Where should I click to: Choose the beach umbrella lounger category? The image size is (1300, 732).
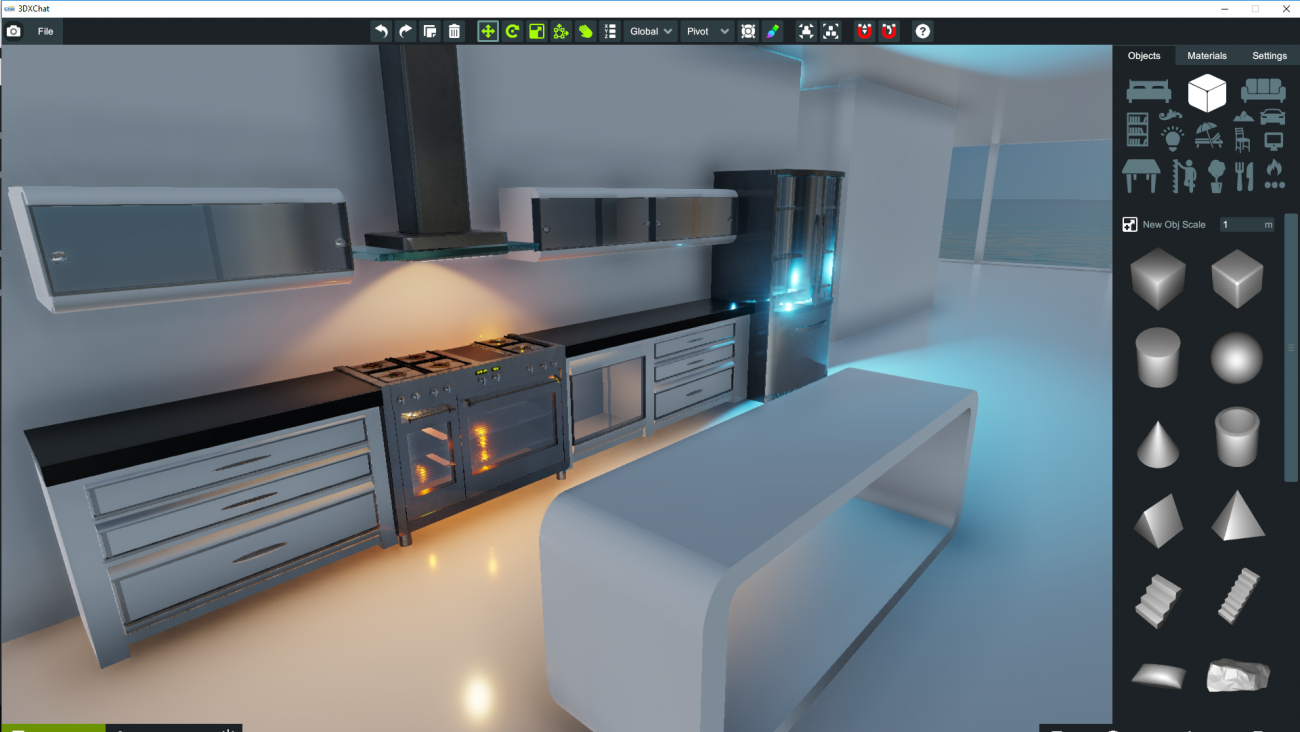tap(1208, 135)
